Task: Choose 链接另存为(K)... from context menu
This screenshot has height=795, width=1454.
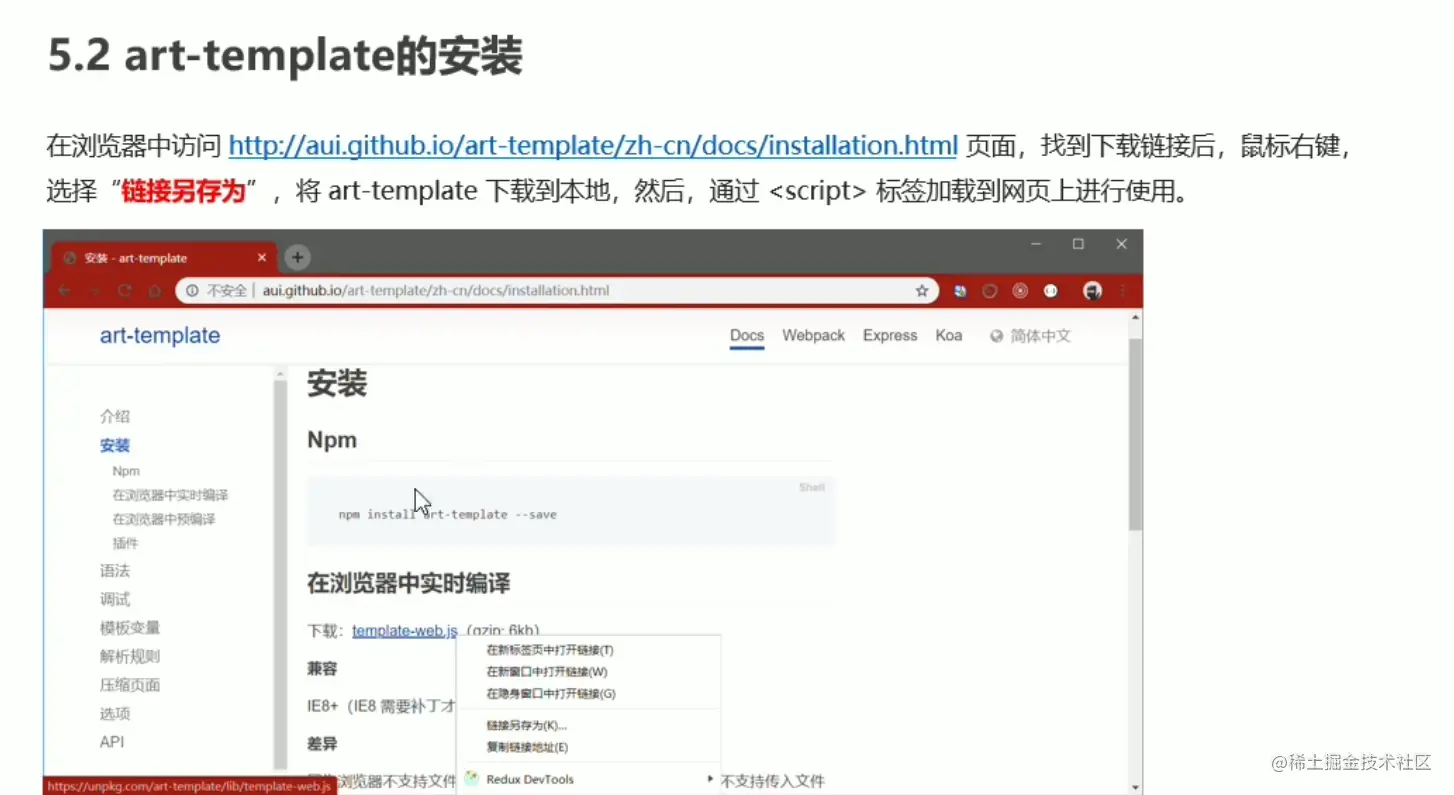Action: tap(588, 726)
